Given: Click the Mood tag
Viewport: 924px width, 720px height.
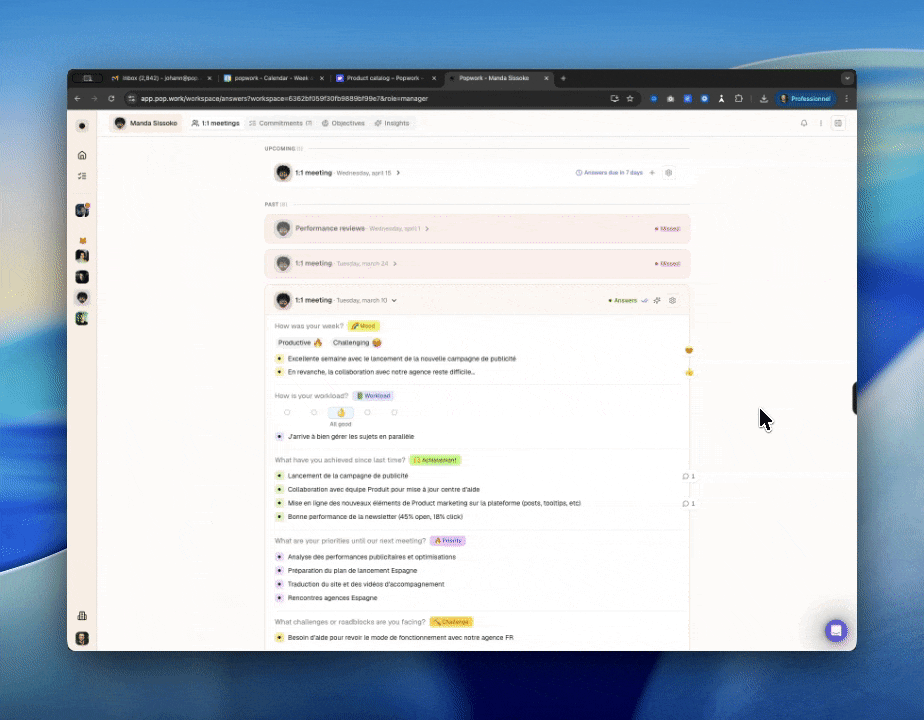Looking at the screenshot, I should pos(363,326).
